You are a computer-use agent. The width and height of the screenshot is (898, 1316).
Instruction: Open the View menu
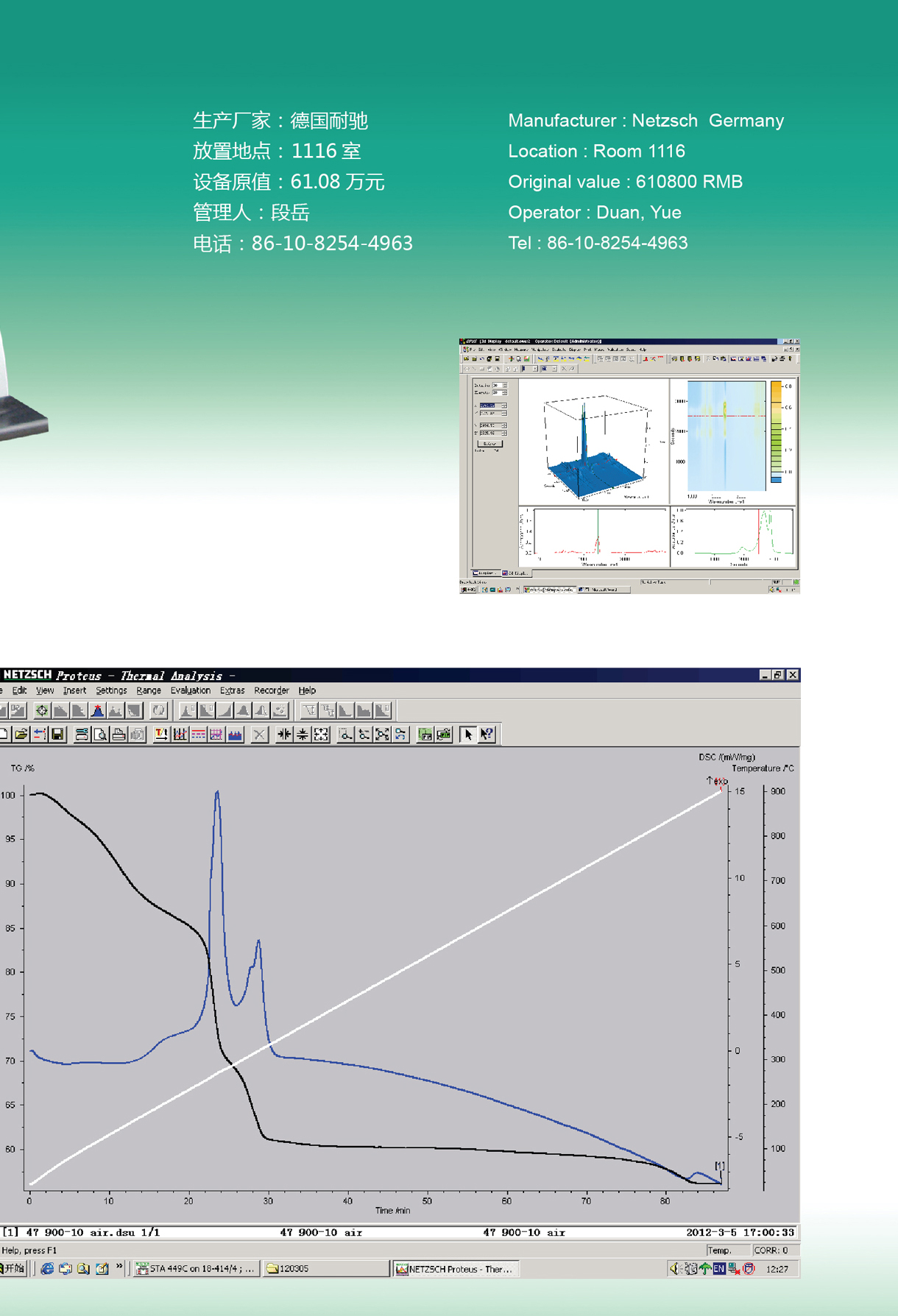point(45,690)
